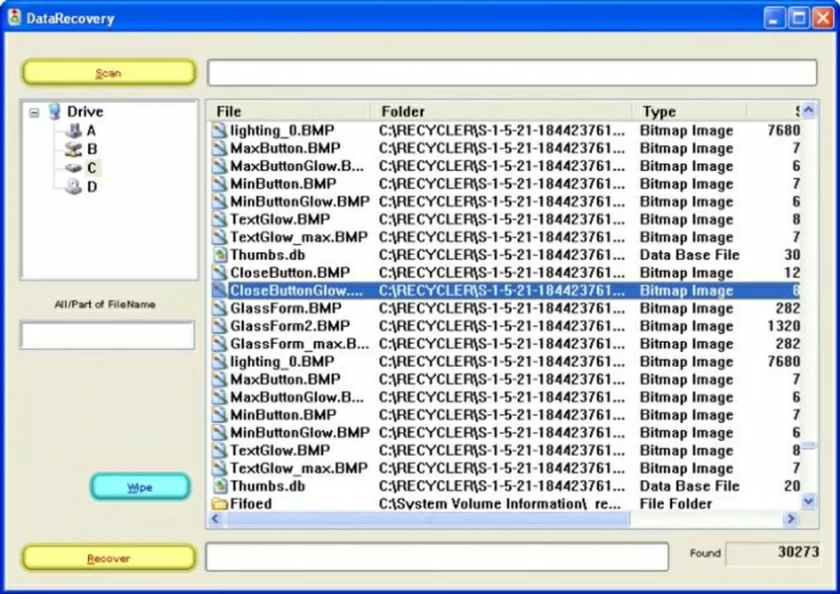Click the bitmap icon next to TextGlow.BMP
This screenshot has height=594, width=840.
click(221, 219)
